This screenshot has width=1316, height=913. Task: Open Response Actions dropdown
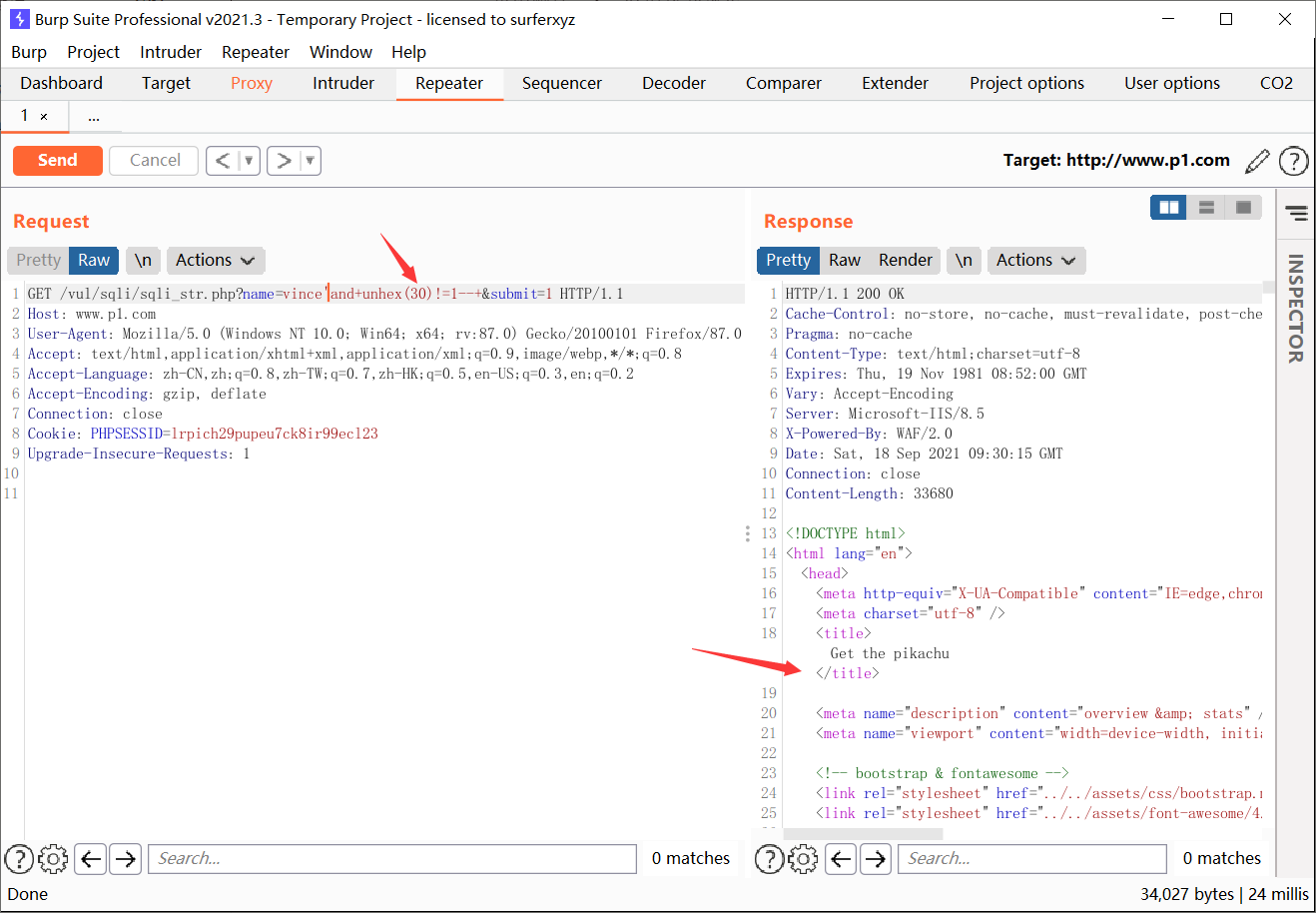[x=1035, y=260]
